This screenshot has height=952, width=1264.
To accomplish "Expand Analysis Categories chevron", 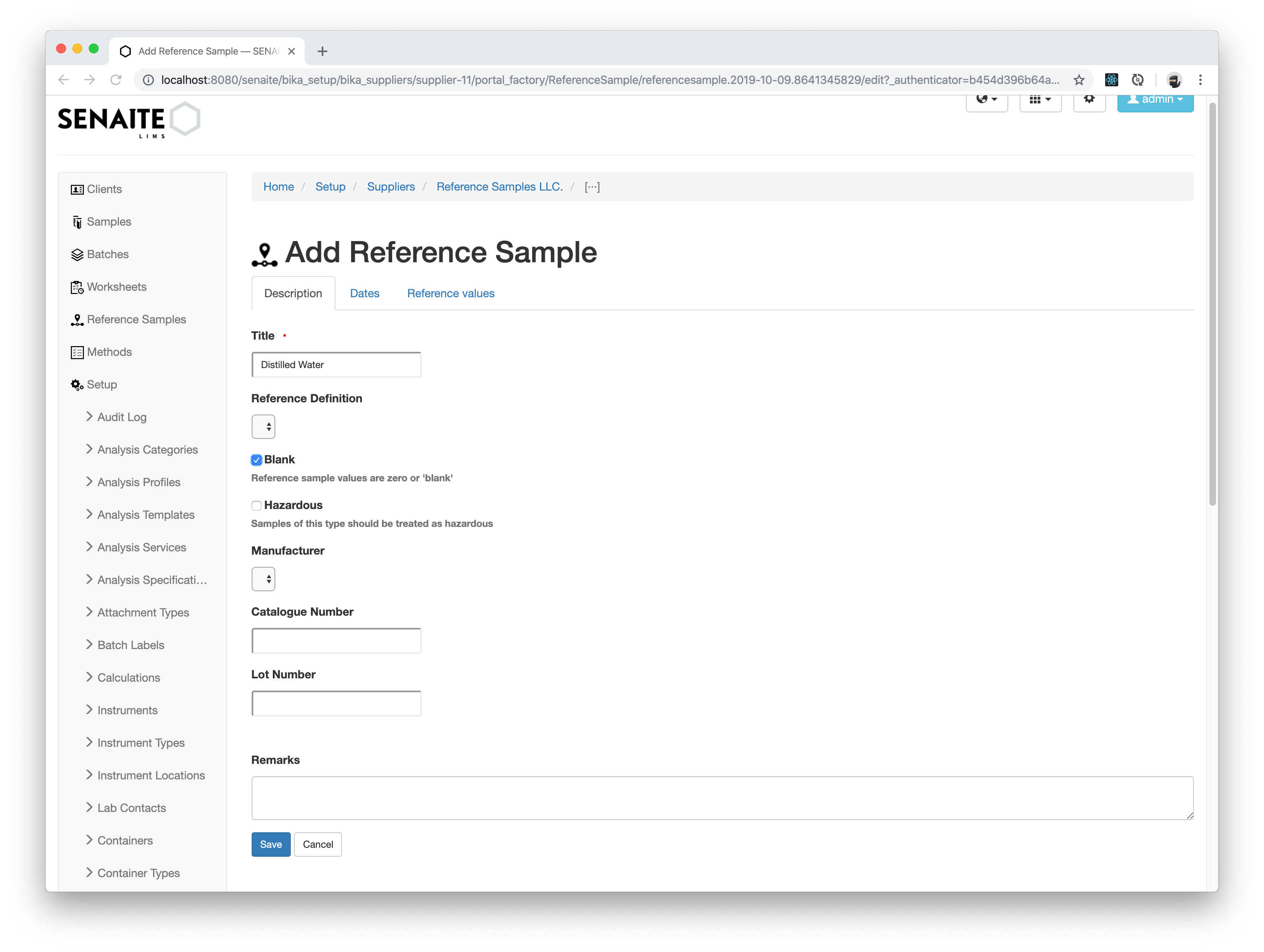I will point(89,450).
